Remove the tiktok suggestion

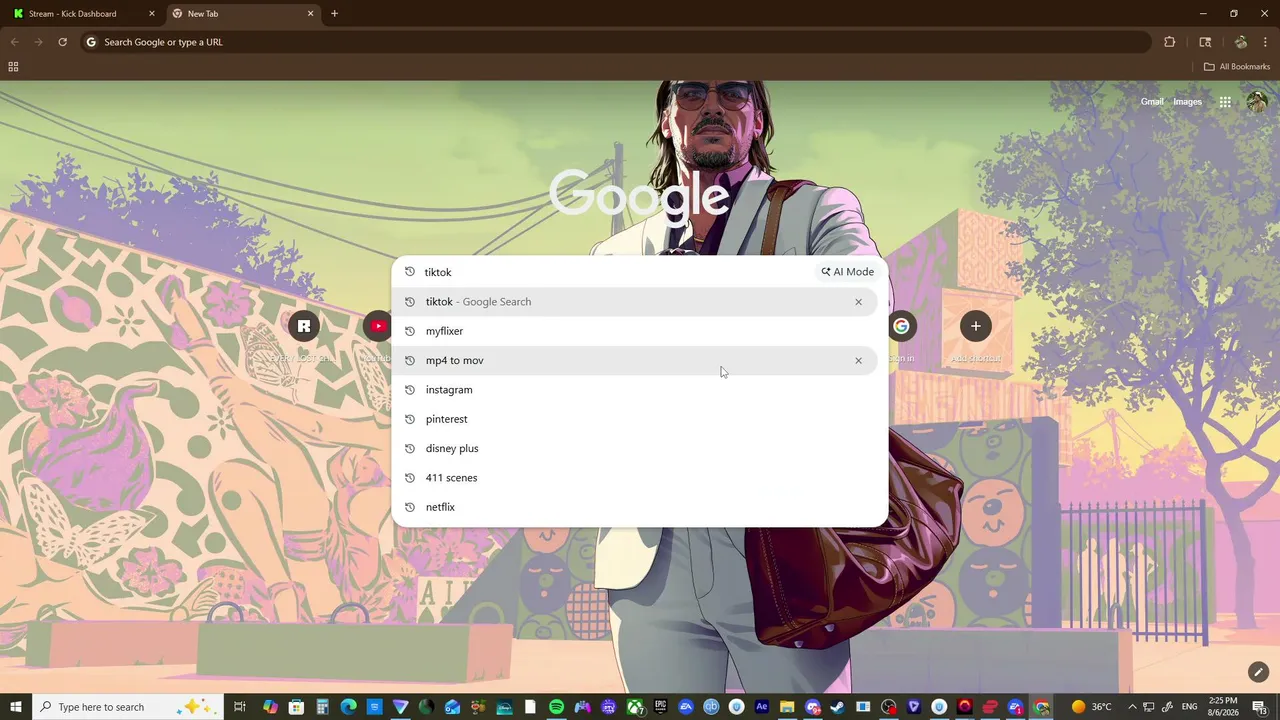(858, 302)
